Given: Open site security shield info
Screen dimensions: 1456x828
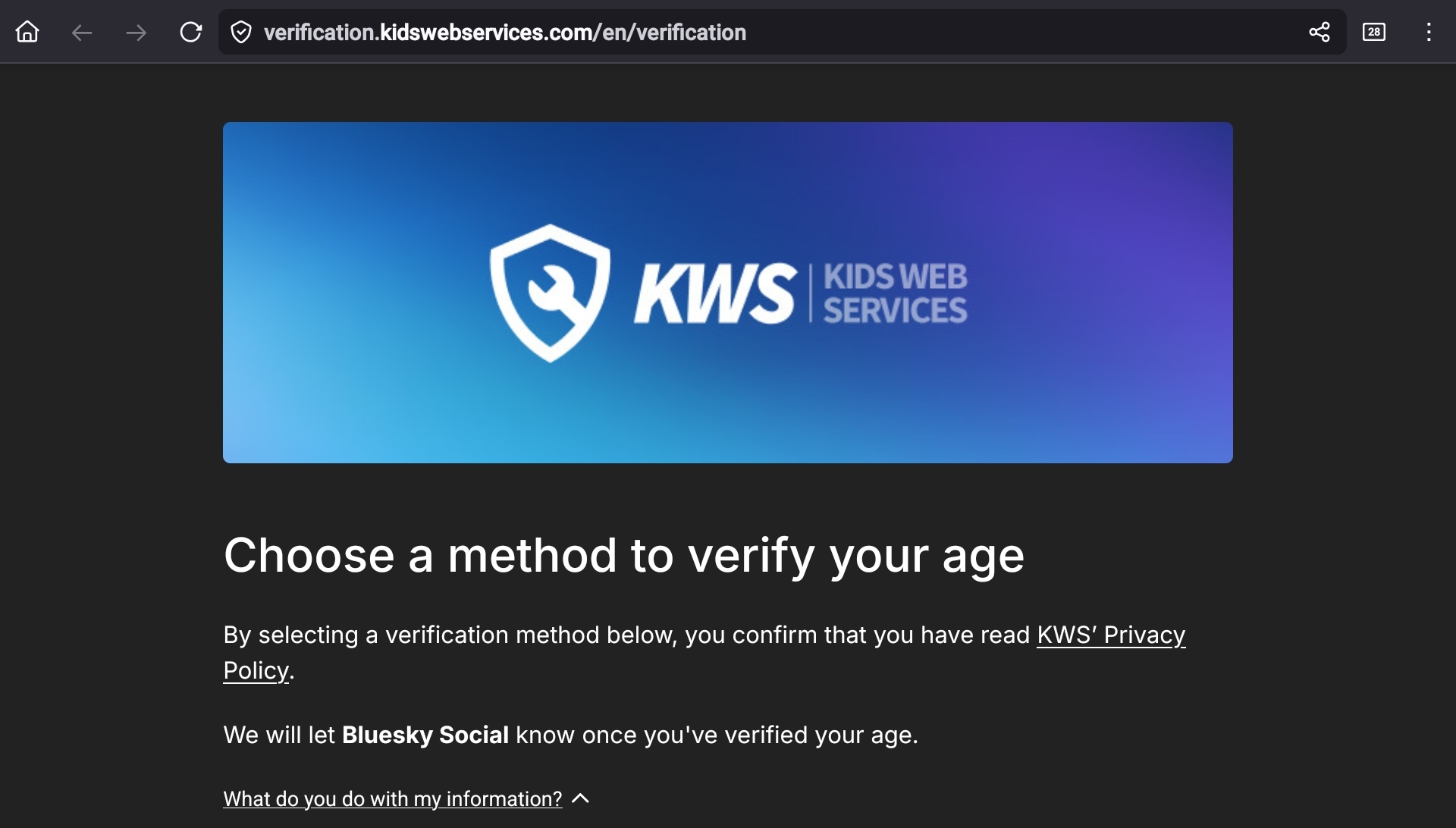Looking at the screenshot, I should click(241, 32).
